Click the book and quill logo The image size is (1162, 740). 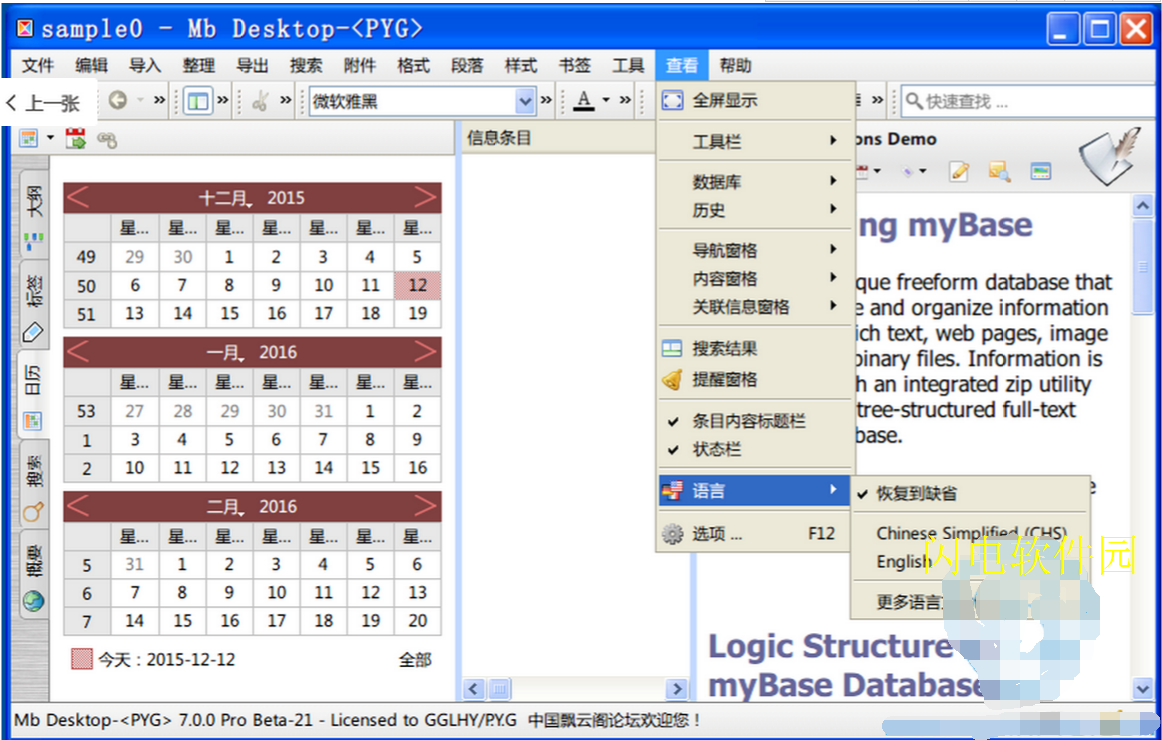pyautogui.click(x=1109, y=156)
